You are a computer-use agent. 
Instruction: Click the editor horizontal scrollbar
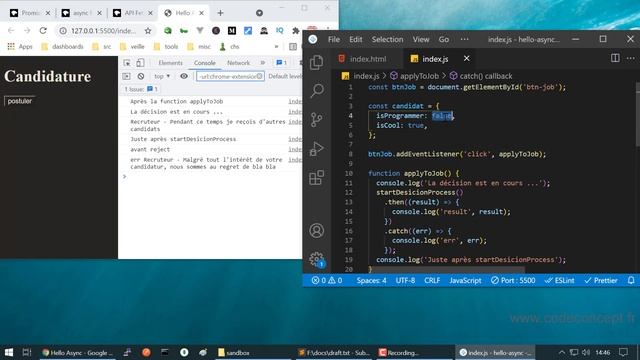point(446,270)
